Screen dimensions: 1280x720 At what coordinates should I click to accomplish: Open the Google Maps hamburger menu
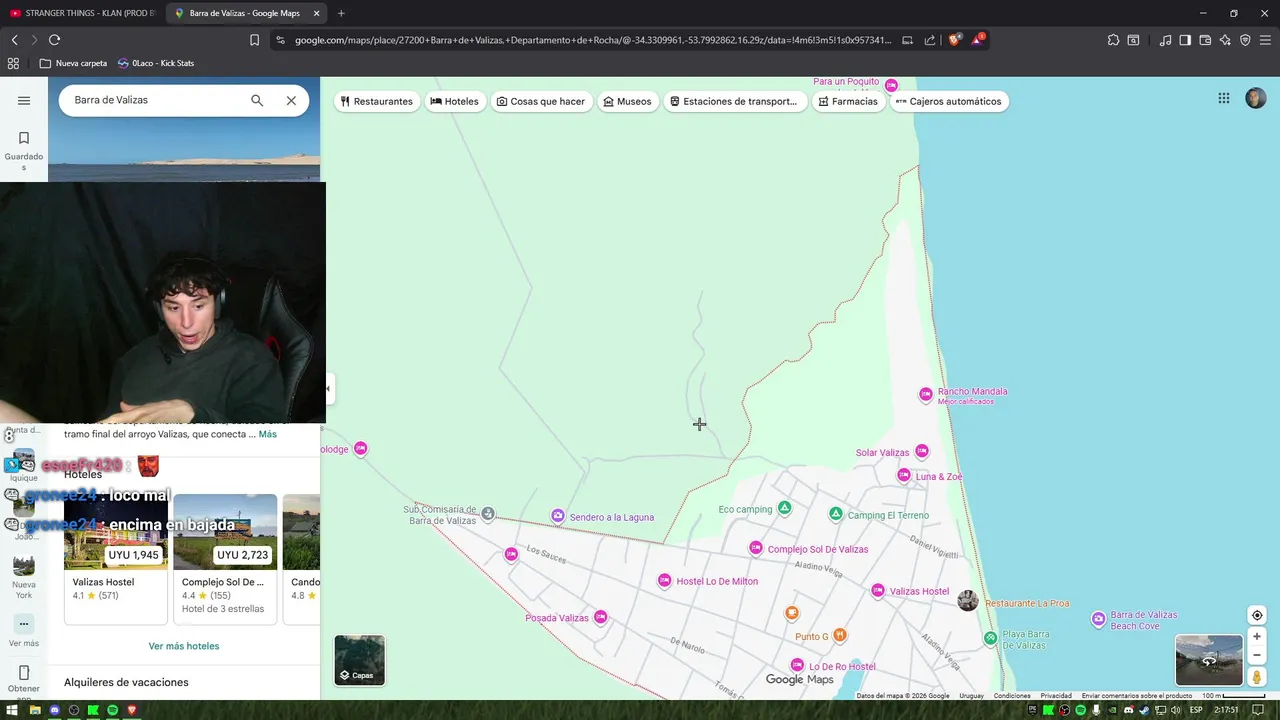pyautogui.click(x=24, y=100)
